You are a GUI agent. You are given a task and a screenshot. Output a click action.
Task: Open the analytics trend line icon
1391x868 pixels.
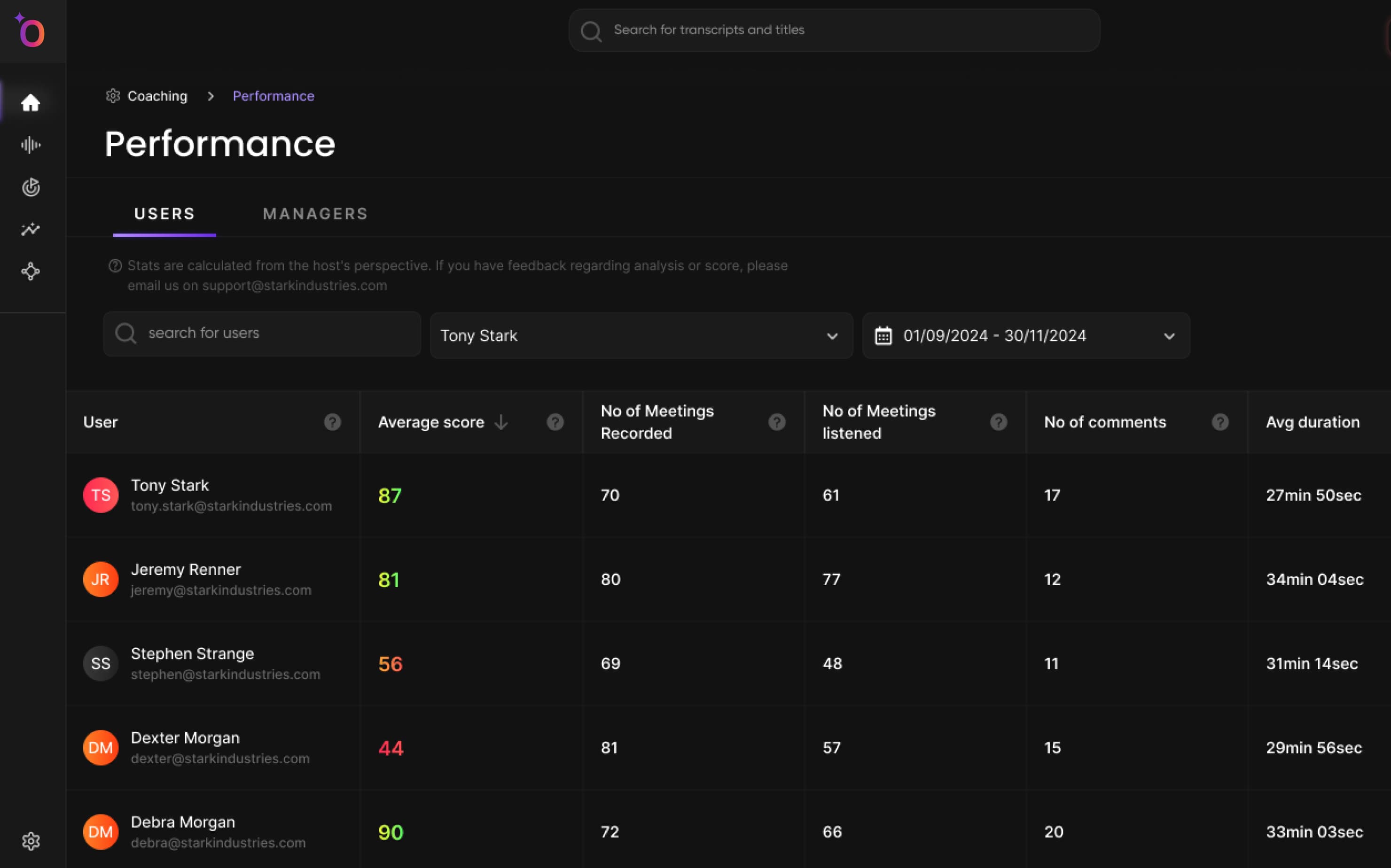pyautogui.click(x=31, y=229)
